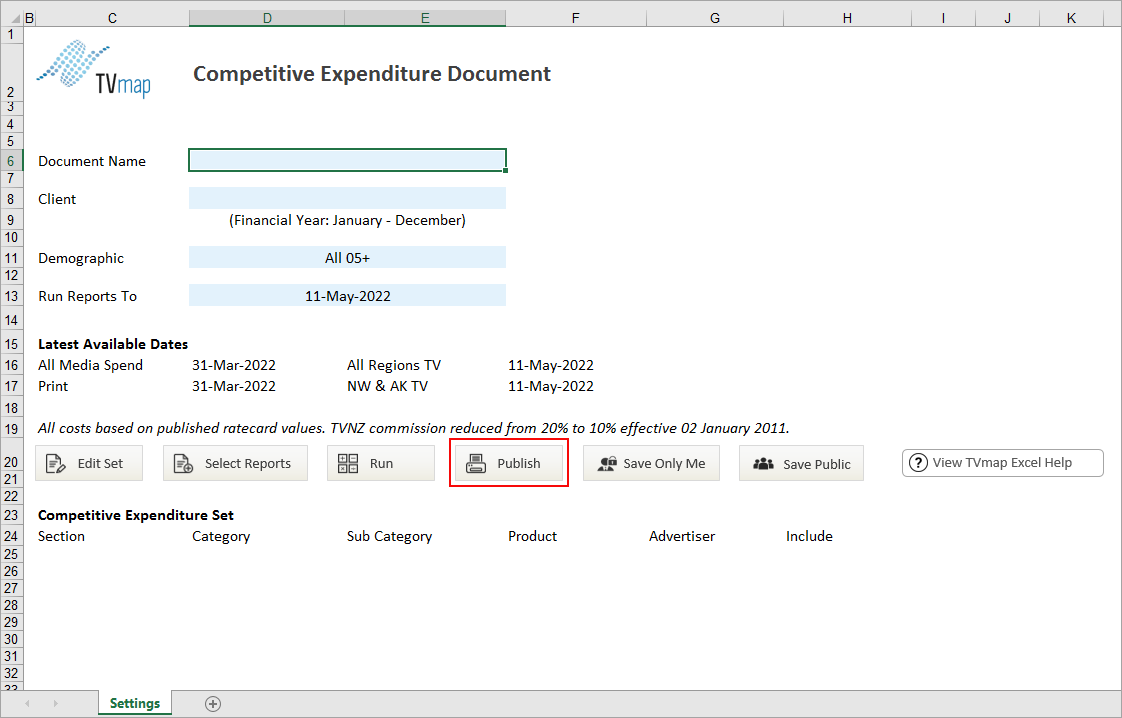Viewport: 1122px width, 718px height.
Task: Click the Advertiser column heading
Action: coord(682,536)
